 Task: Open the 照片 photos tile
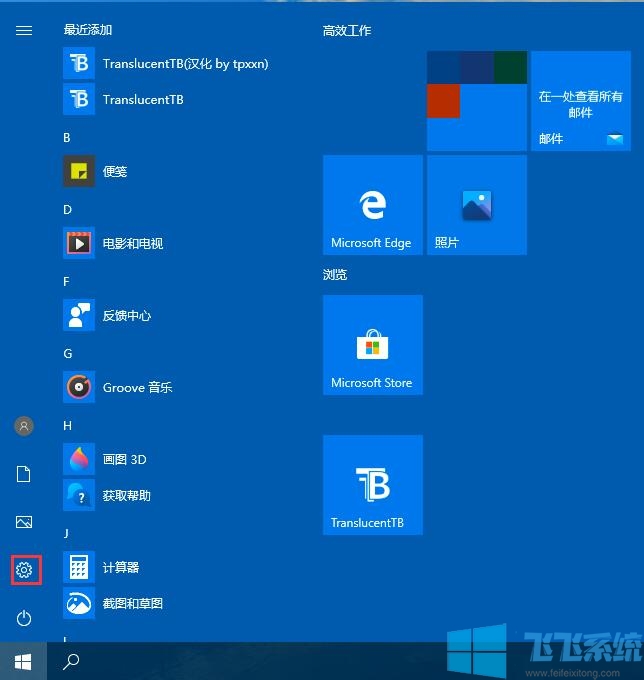pos(476,205)
